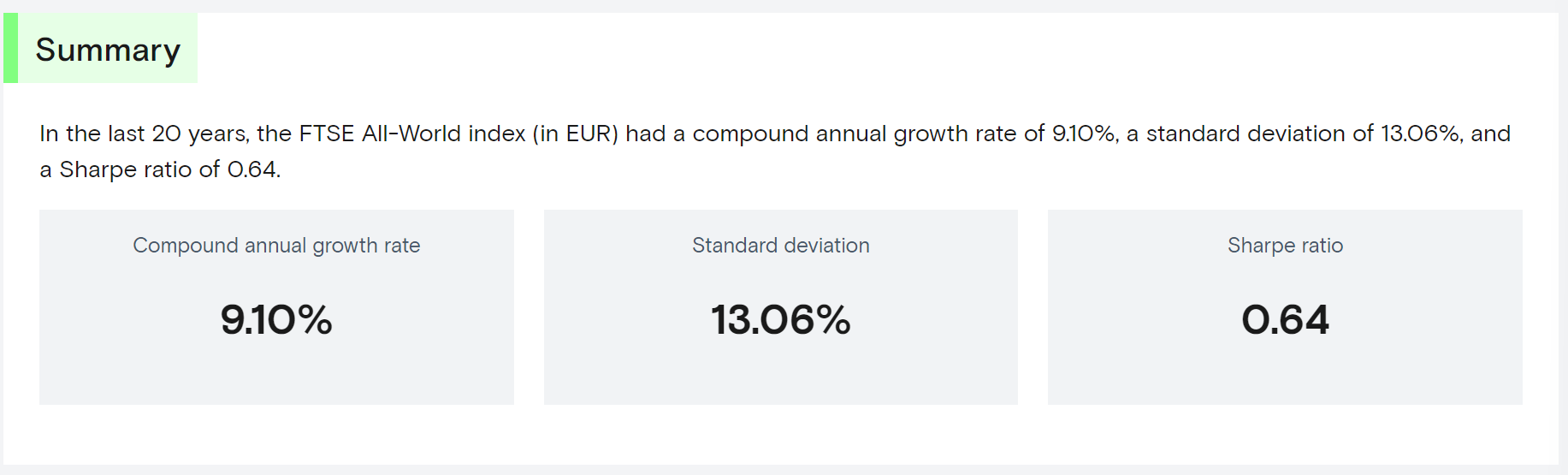Click the "Sharpe ratio" card label
The height and width of the screenshot is (475, 1568).
click(1285, 246)
